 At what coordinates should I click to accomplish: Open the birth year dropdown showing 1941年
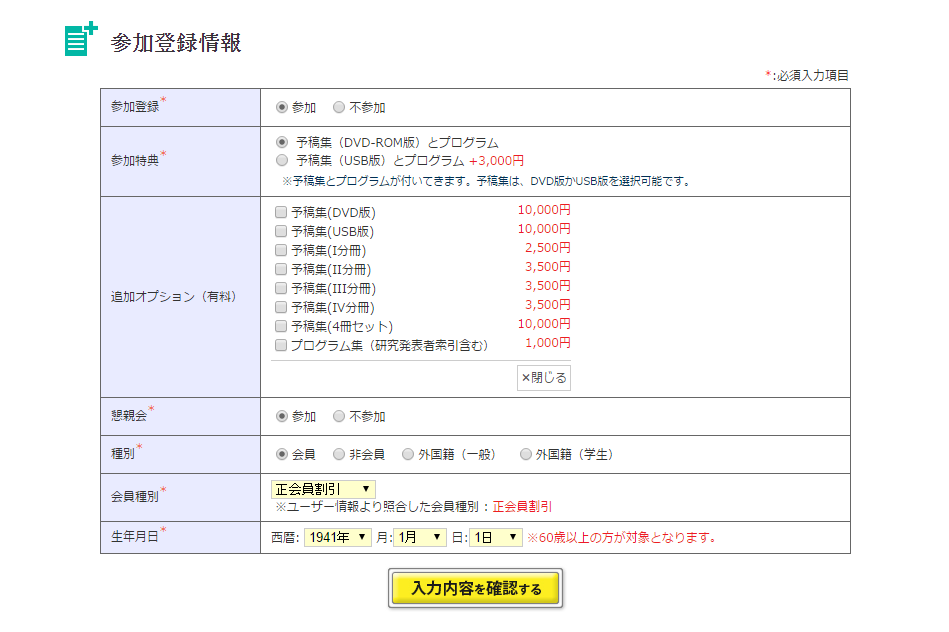337,538
